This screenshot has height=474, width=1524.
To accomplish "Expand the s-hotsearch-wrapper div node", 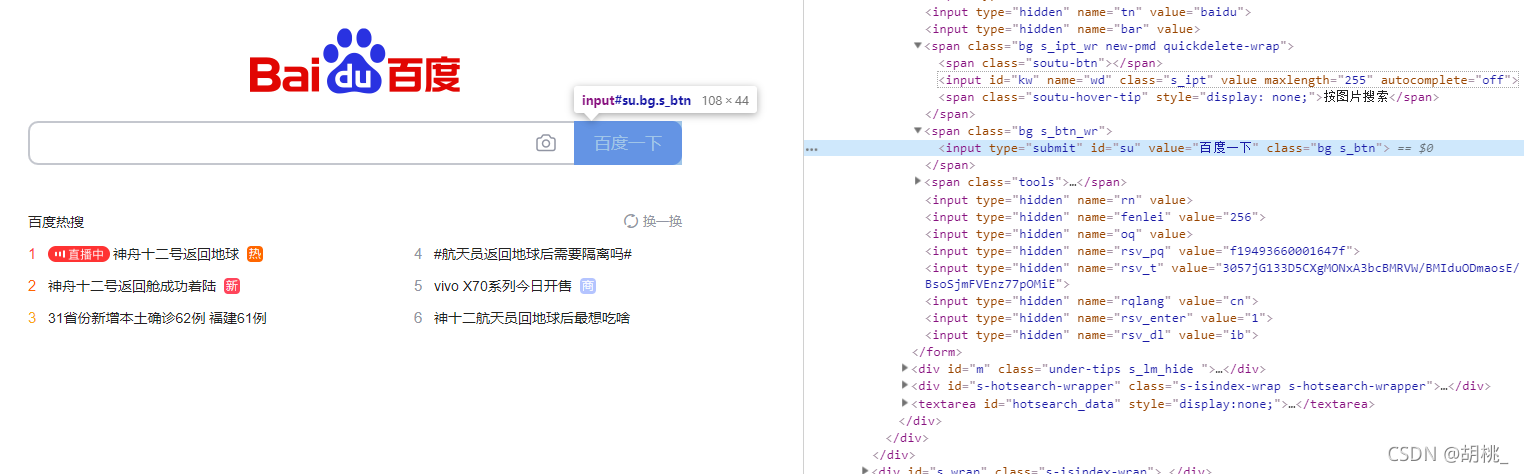I will pos(906,386).
